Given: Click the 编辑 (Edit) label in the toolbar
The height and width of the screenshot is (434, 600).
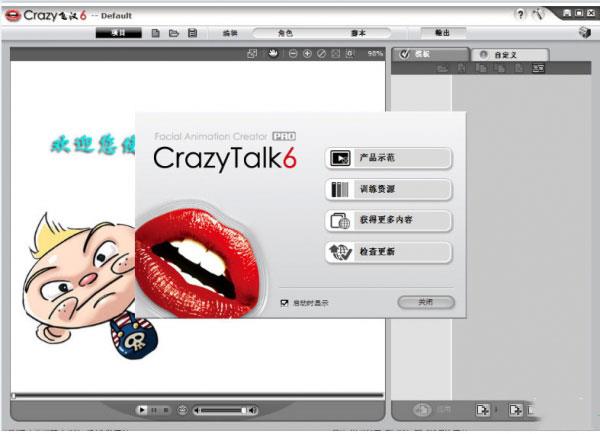Looking at the screenshot, I should pyautogui.click(x=230, y=34).
